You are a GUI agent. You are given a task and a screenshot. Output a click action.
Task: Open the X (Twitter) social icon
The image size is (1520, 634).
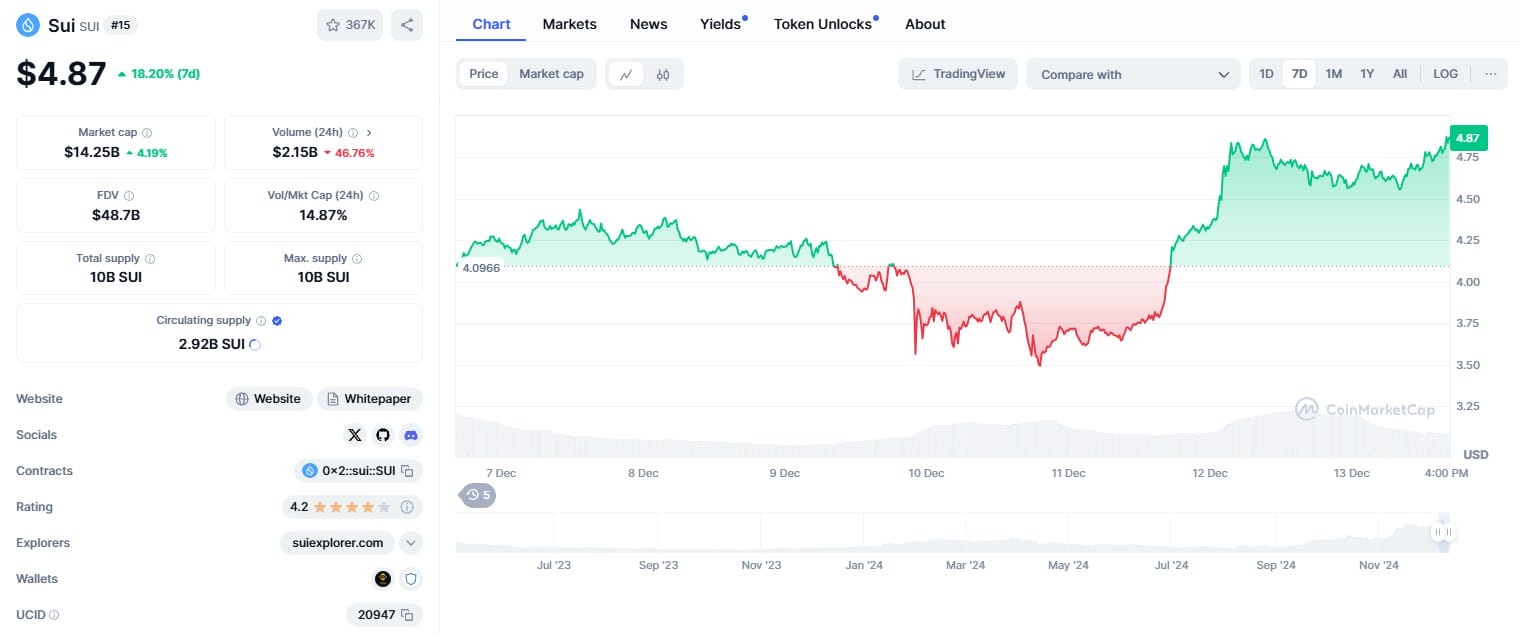(355, 435)
